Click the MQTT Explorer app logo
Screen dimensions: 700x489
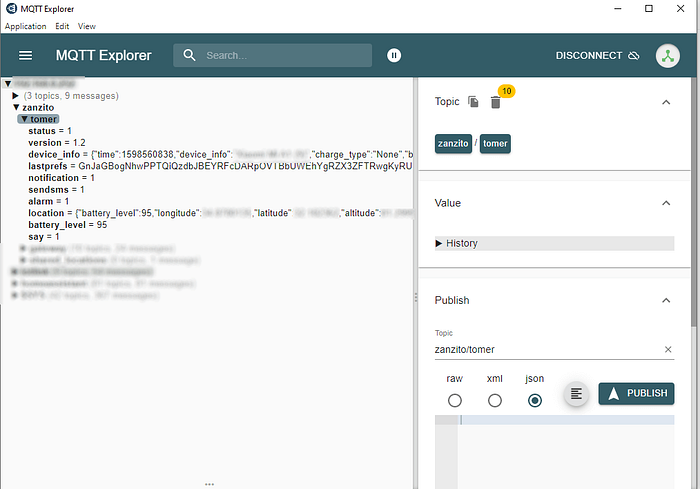pyautogui.click(x=11, y=8)
